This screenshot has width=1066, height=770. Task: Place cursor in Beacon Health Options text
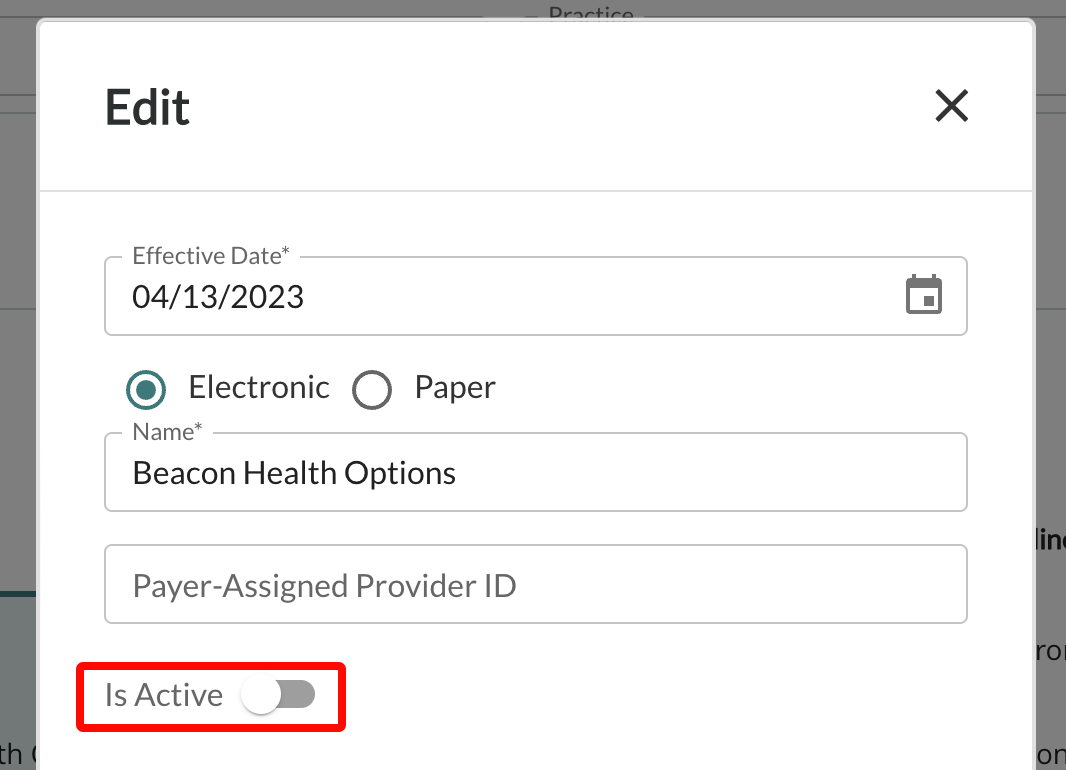pos(294,474)
